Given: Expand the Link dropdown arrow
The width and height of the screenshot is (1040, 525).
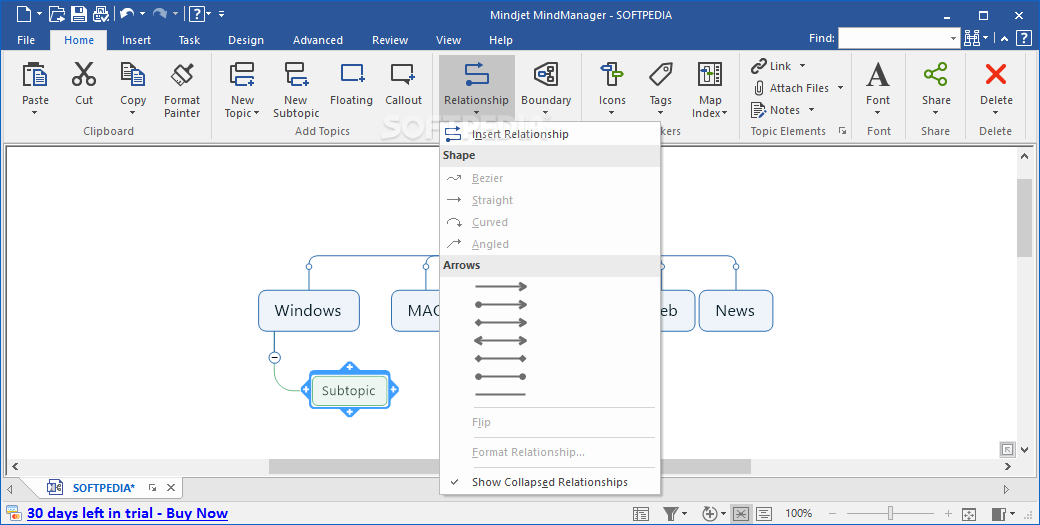Looking at the screenshot, I should coord(803,66).
